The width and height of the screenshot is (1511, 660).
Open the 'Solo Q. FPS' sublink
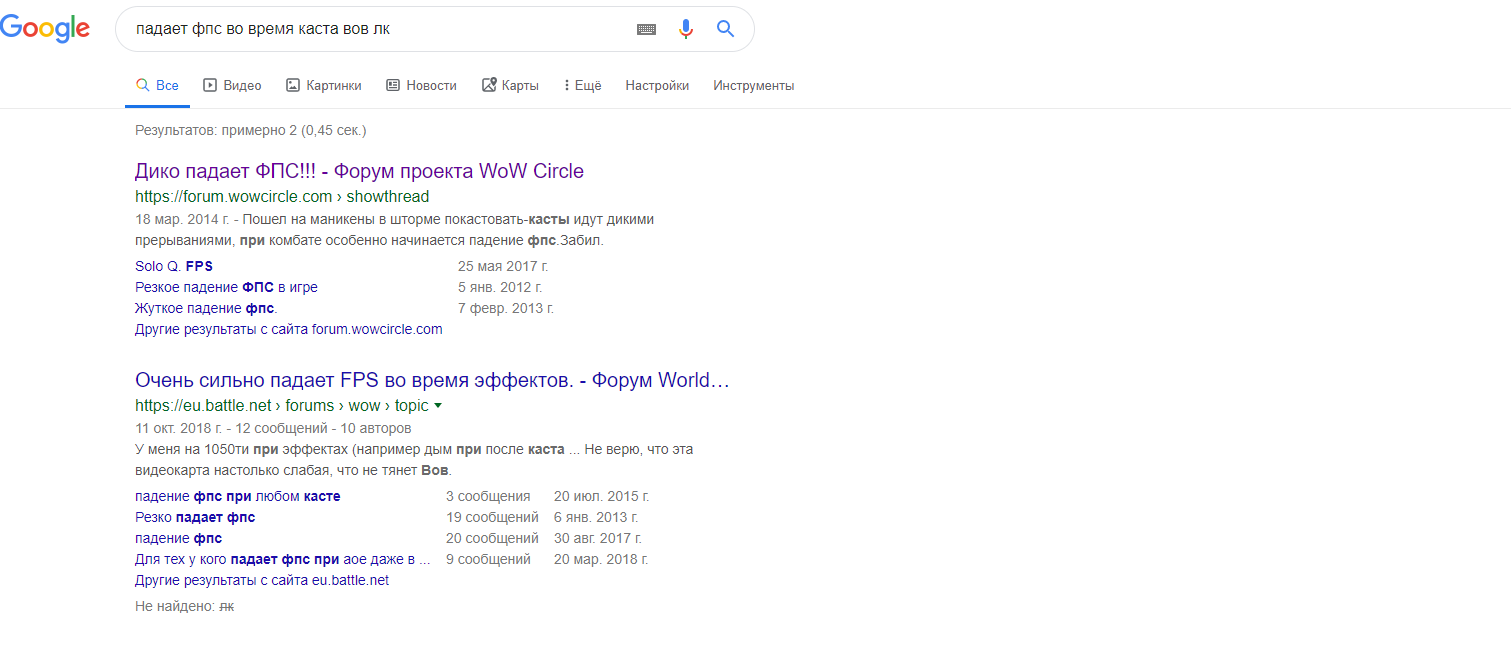(174, 266)
